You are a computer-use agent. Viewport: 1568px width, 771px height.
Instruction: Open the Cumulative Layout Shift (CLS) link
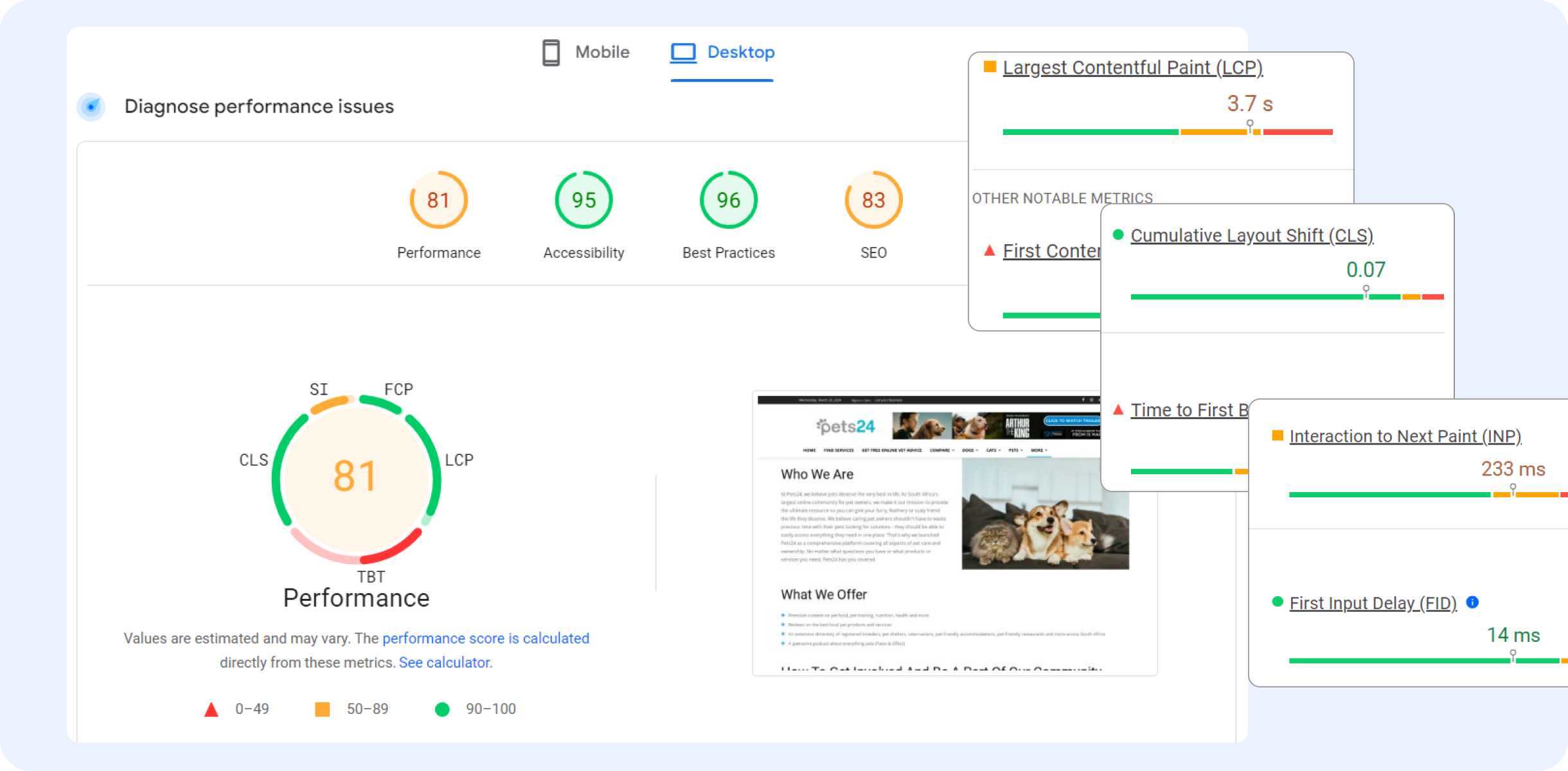coord(1251,235)
